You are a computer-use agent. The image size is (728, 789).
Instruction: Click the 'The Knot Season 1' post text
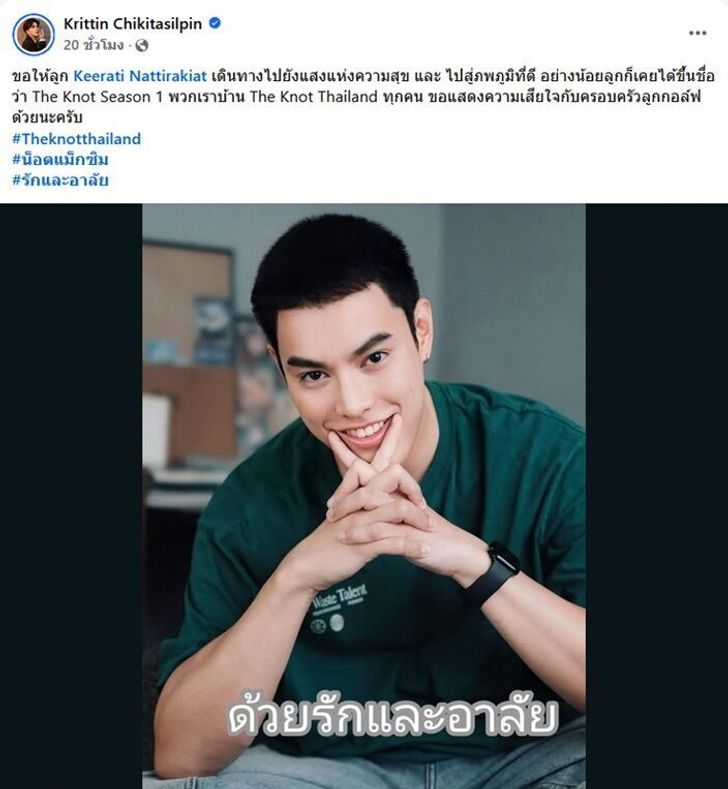click(98, 97)
